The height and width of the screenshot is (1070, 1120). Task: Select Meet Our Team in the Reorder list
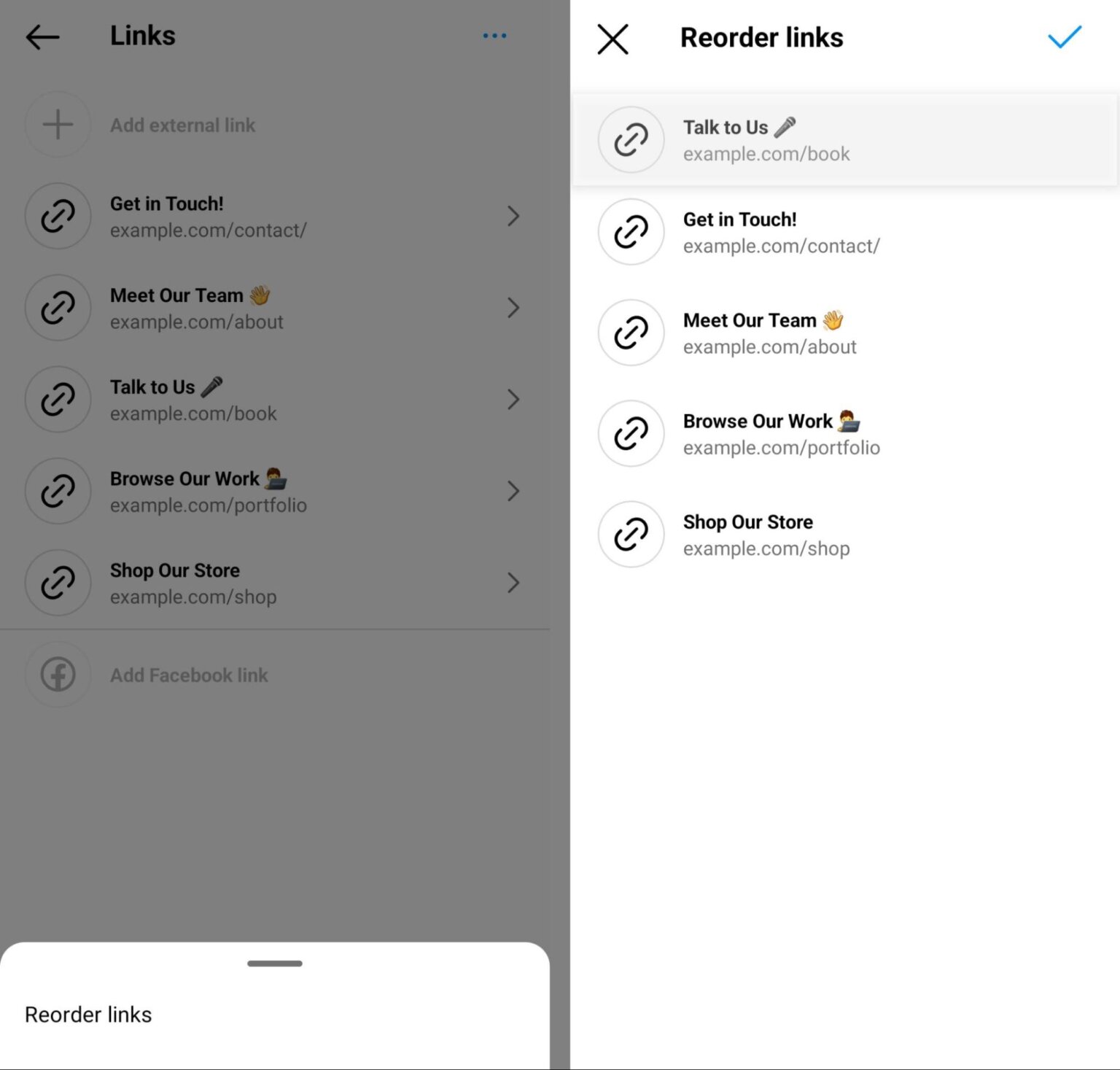(802, 333)
